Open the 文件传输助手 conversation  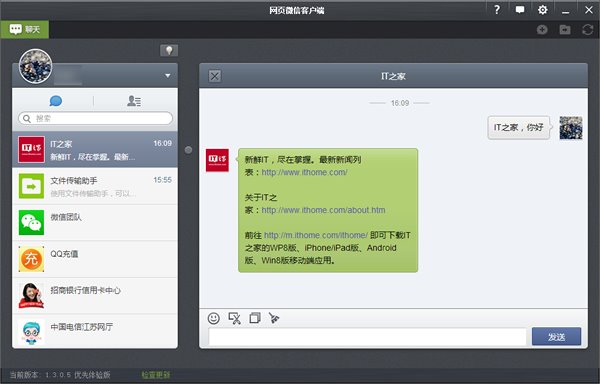95,186
